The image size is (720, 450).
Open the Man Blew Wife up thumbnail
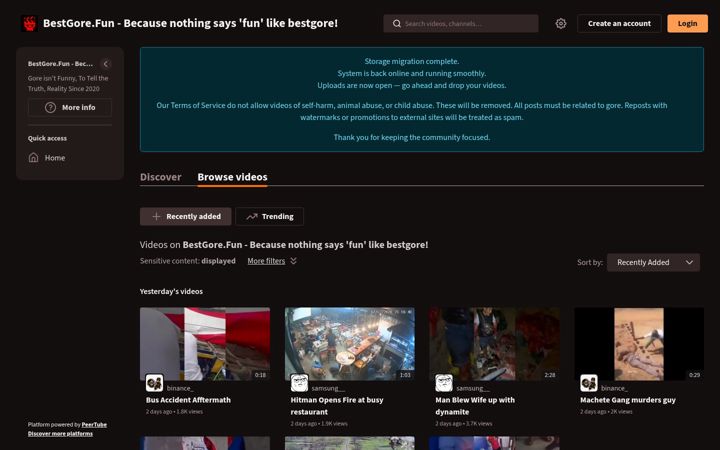tap(495, 344)
